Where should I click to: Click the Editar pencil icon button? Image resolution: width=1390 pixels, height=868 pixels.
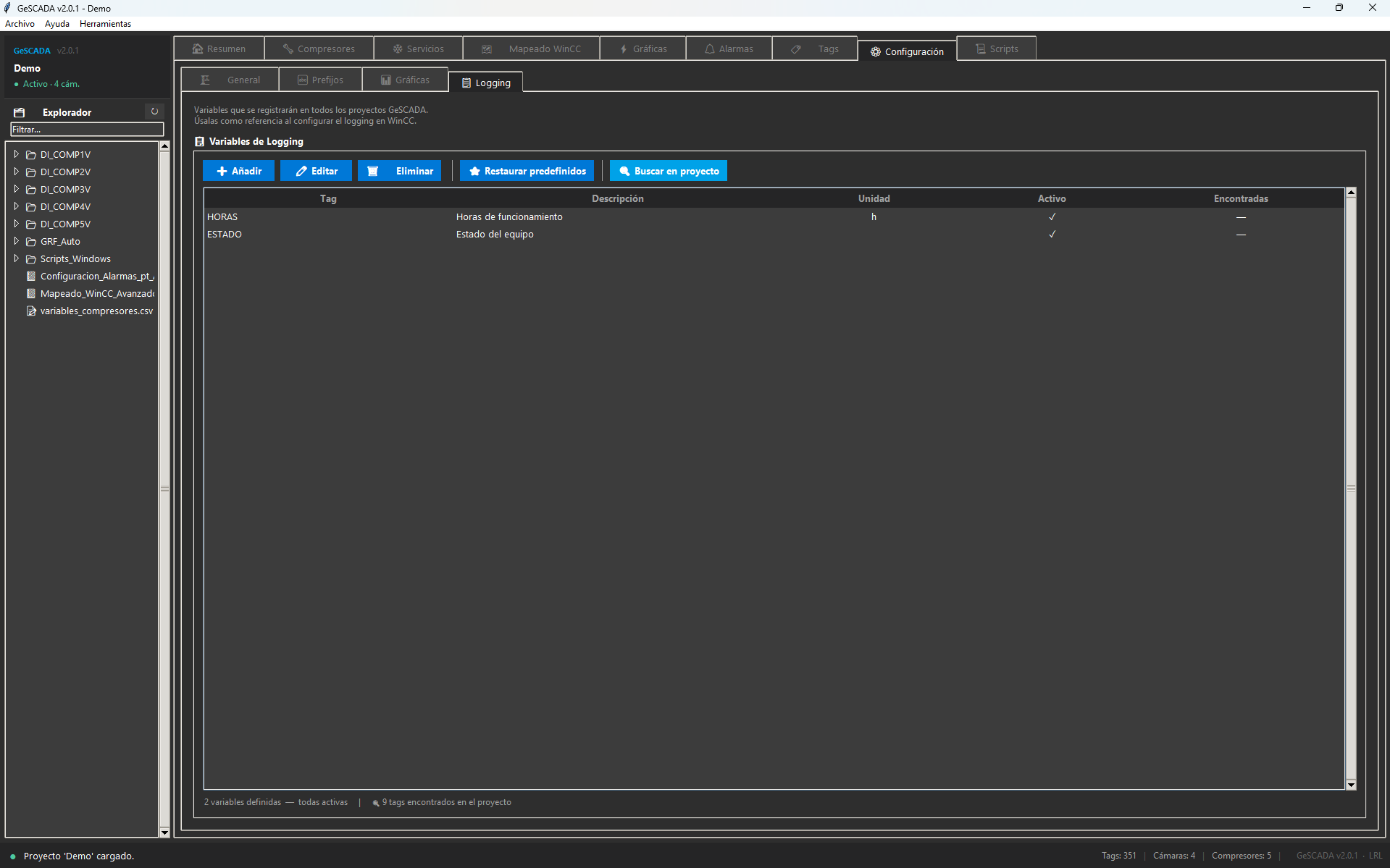coord(301,171)
